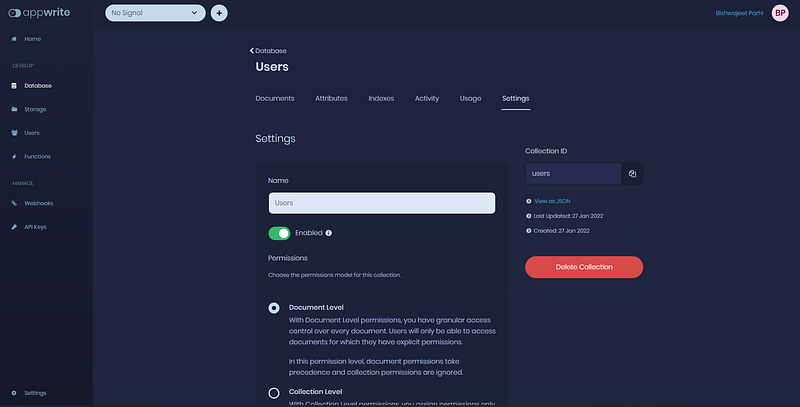Click the Appwrite logo

(39, 13)
